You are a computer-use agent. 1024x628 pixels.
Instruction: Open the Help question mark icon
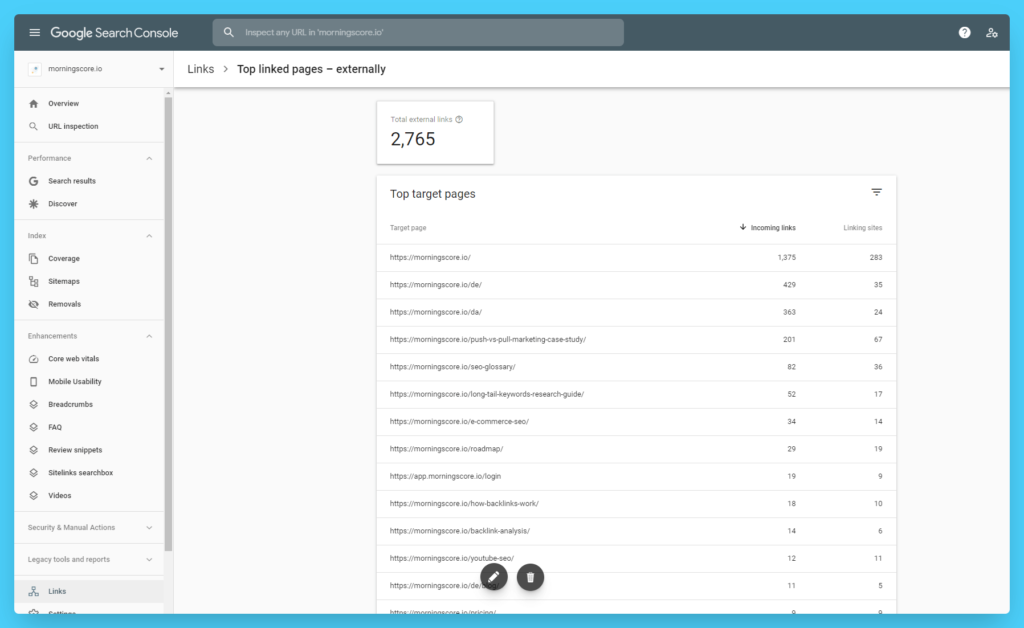965,33
